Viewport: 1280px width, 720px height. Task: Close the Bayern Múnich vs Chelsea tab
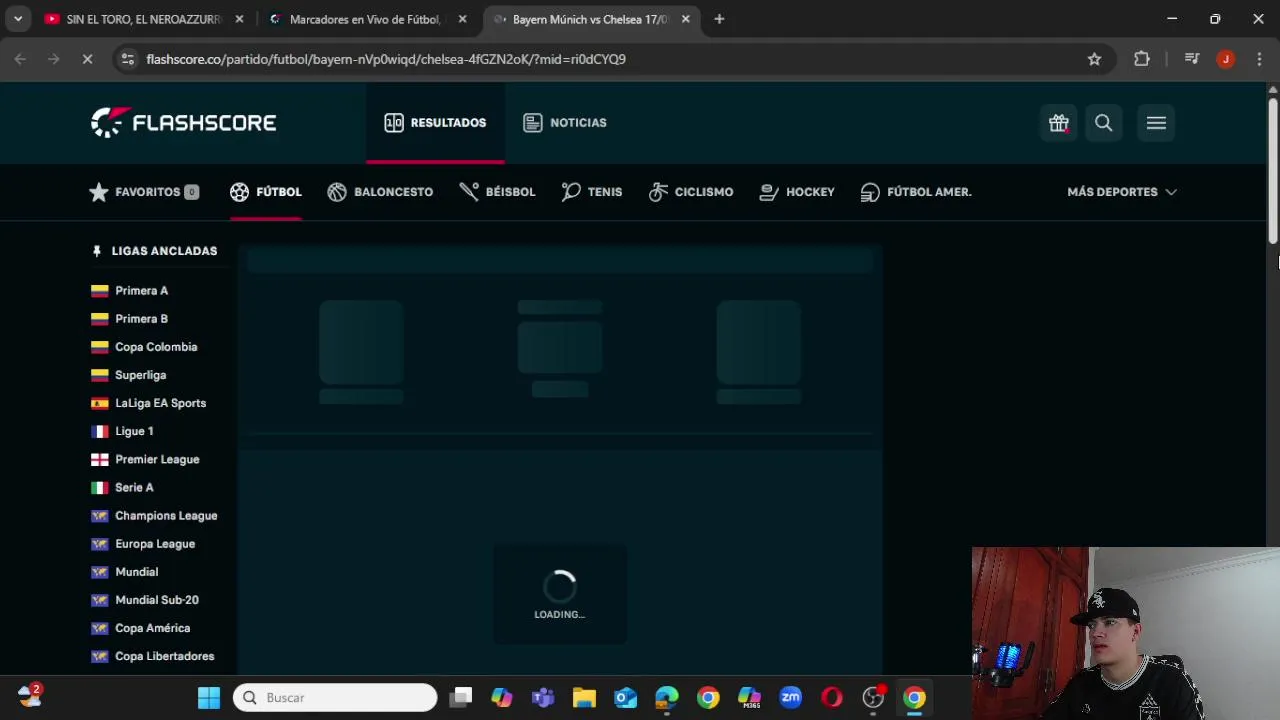686,19
